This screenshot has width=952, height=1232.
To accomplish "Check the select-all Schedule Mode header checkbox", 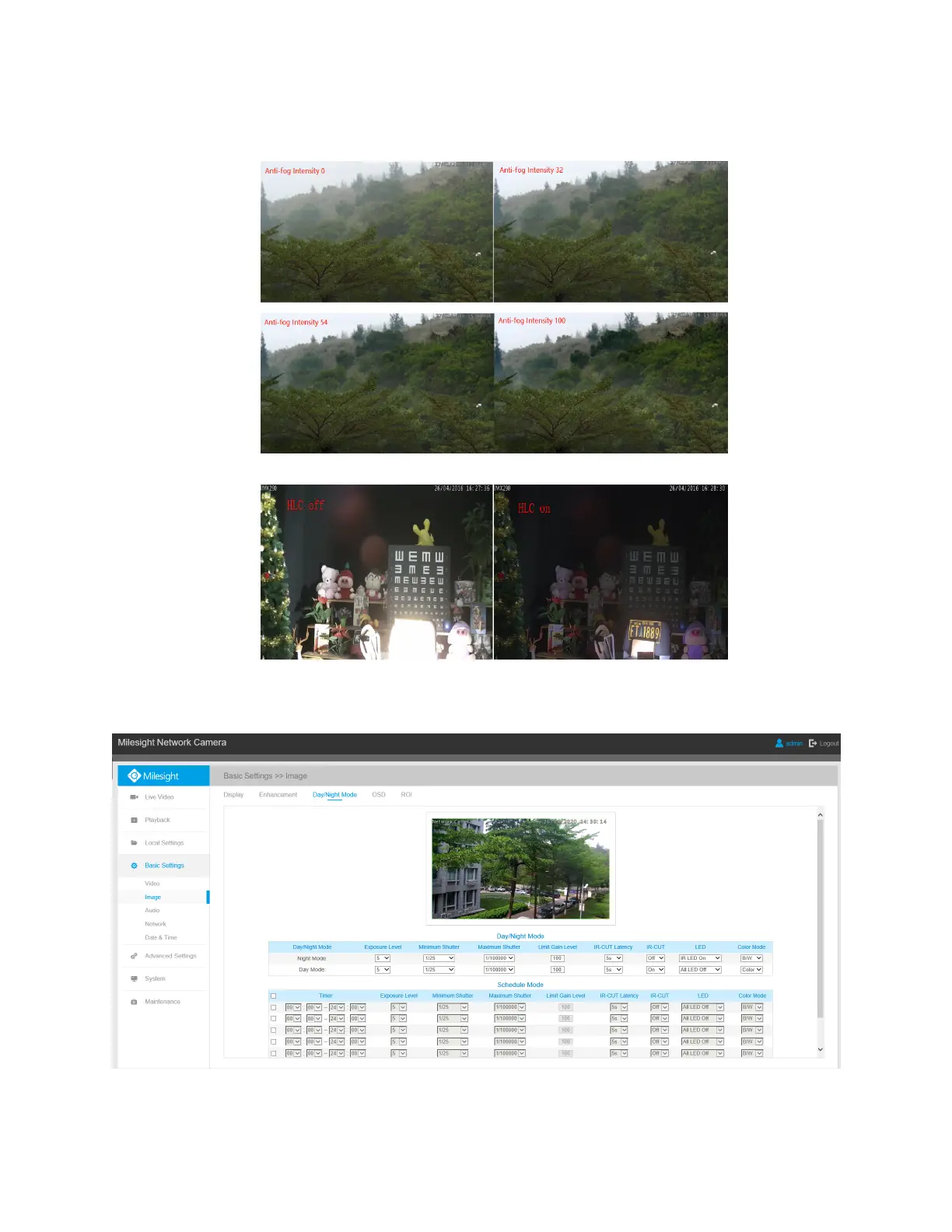I will point(273,996).
